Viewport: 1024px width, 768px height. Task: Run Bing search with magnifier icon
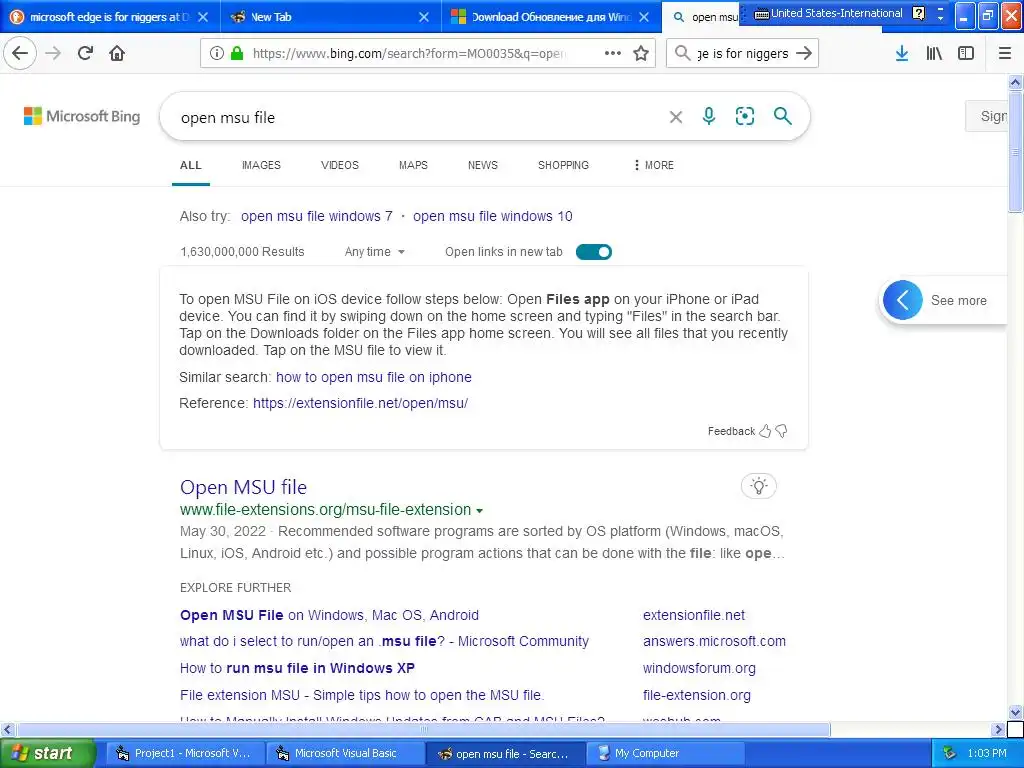[x=782, y=116]
